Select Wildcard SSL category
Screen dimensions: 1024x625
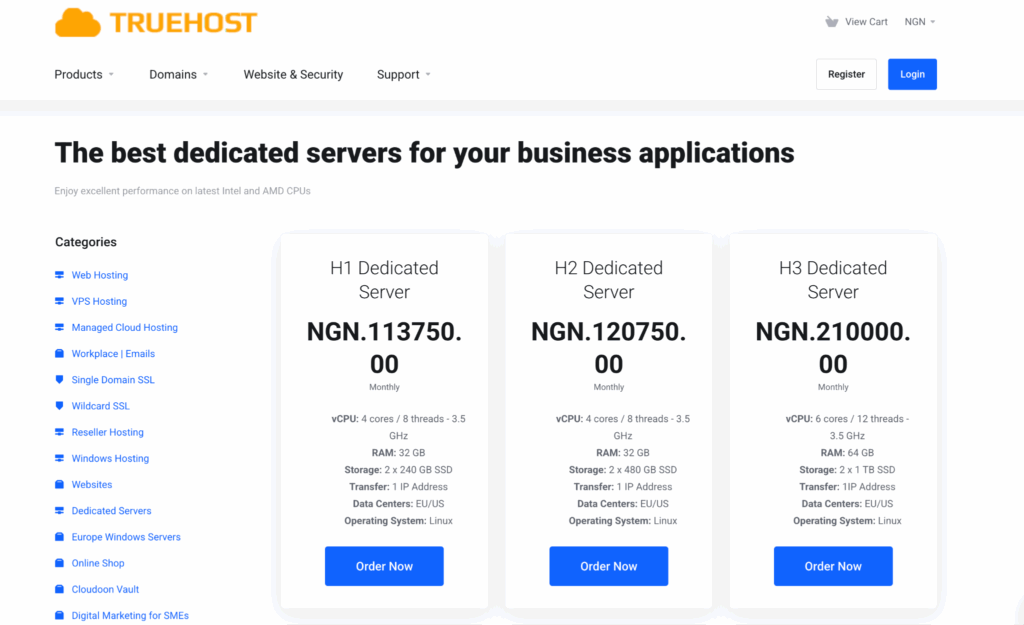(101, 406)
